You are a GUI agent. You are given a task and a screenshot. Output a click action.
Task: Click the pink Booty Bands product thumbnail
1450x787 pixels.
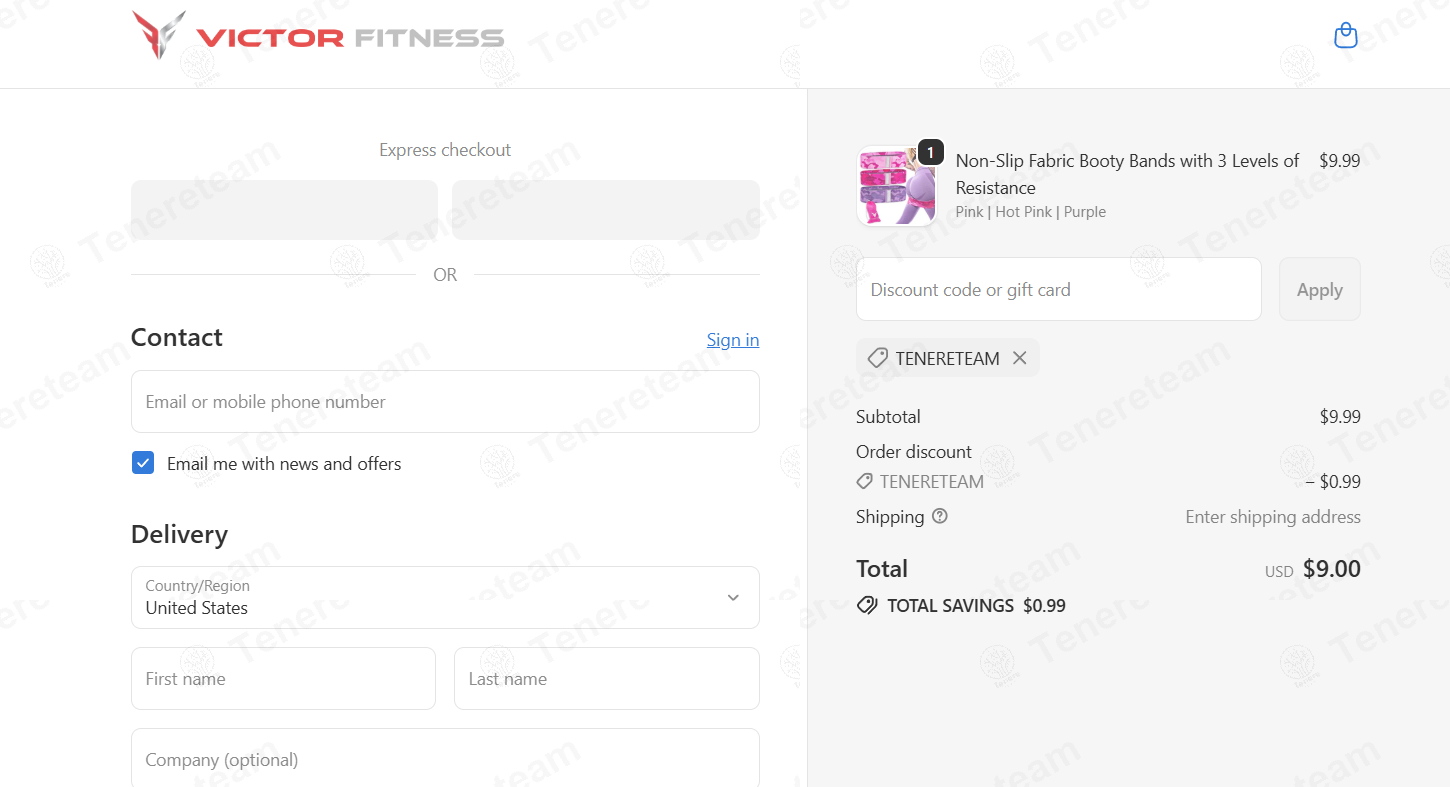coord(895,185)
